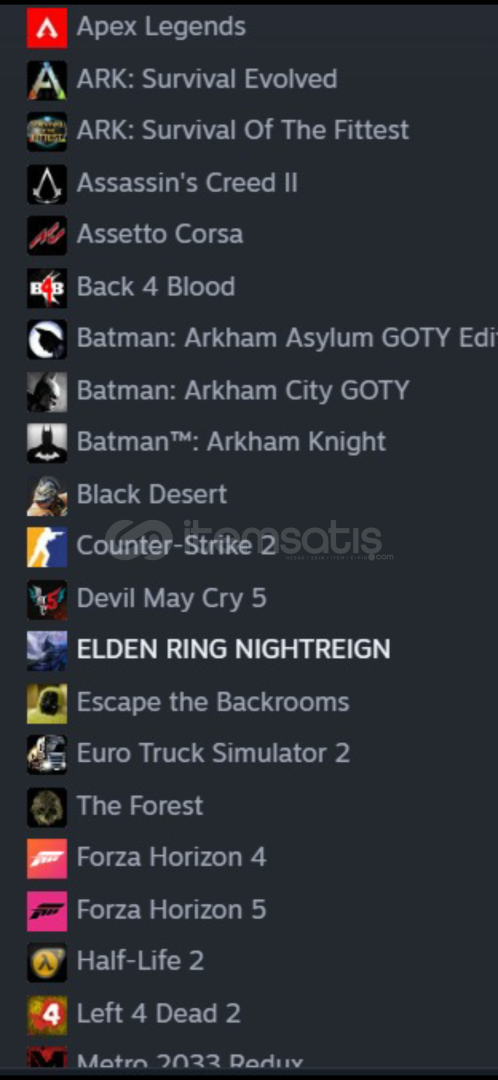Select Devil May Cry 5 entry

click(249, 599)
